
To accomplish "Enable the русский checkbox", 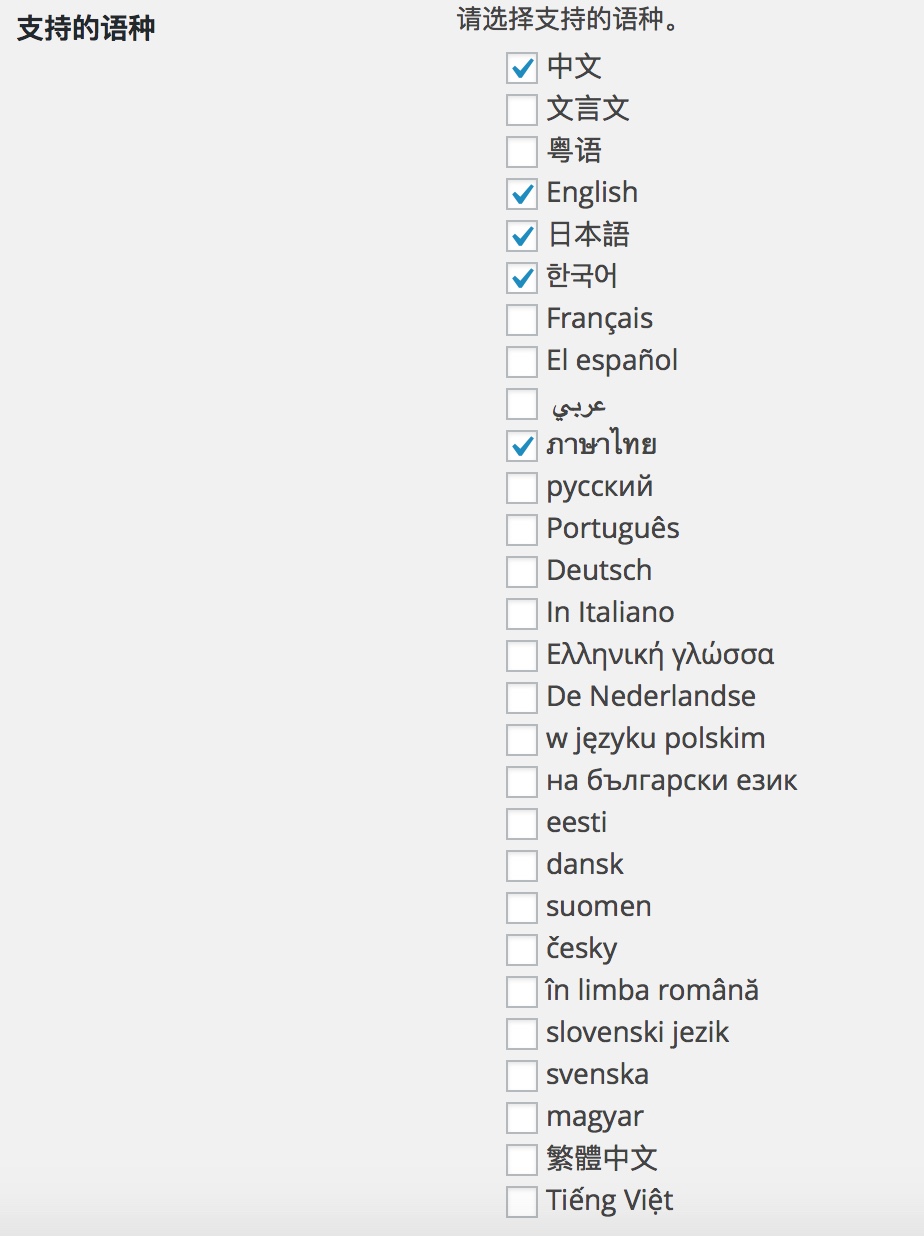I will coord(522,488).
